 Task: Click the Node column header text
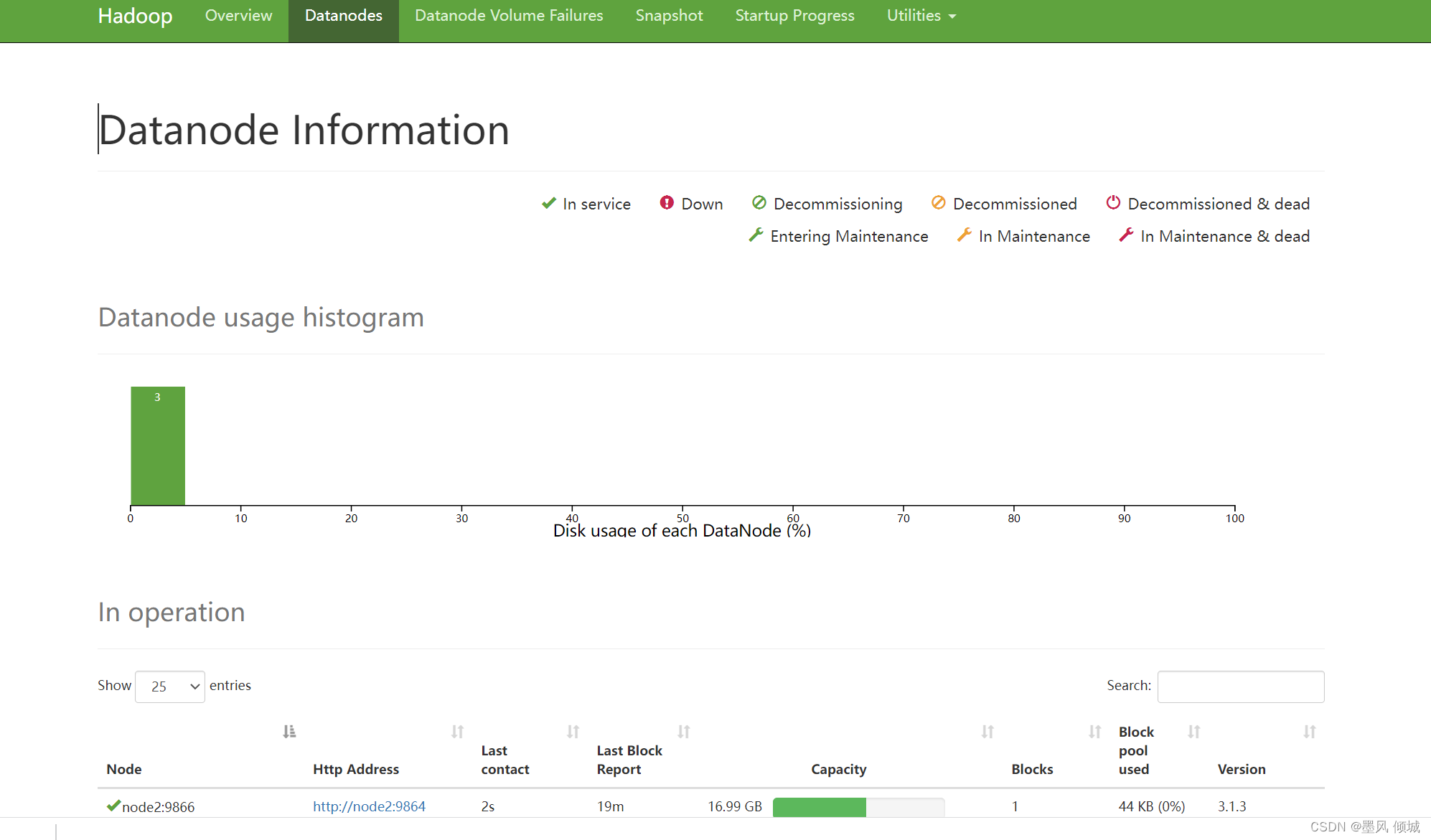point(124,769)
